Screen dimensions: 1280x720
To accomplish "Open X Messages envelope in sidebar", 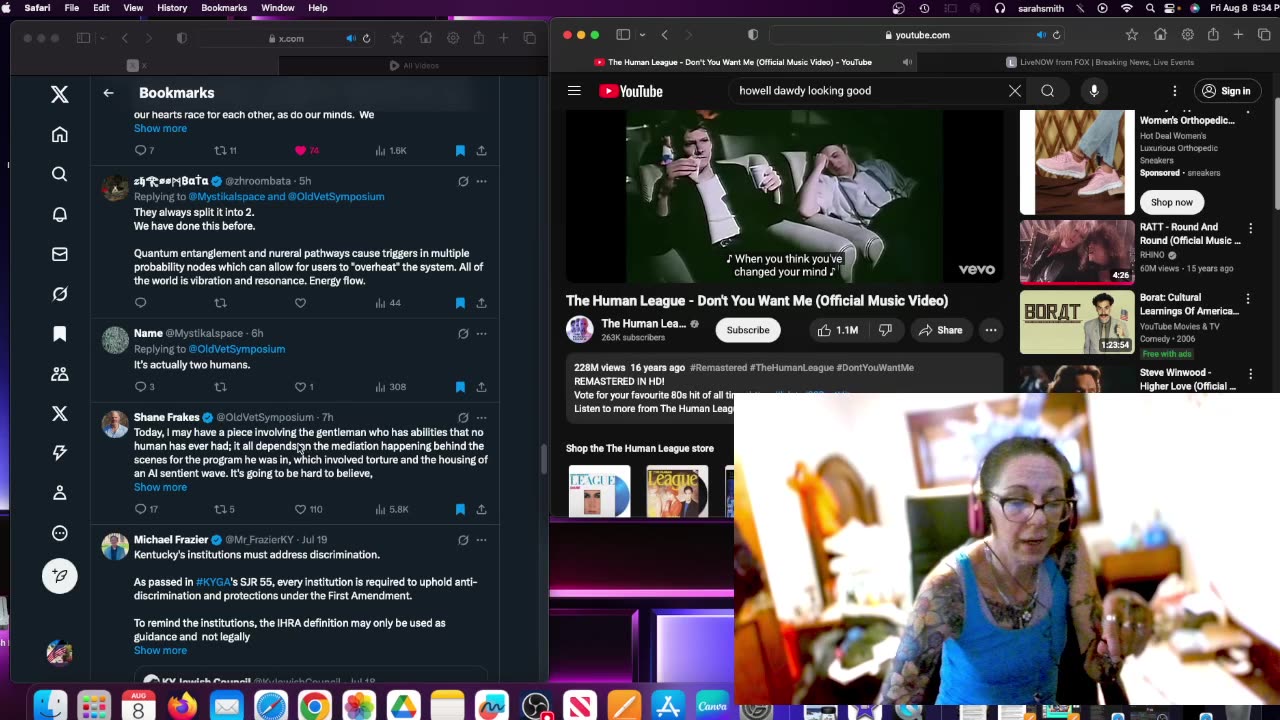I will click(60, 254).
